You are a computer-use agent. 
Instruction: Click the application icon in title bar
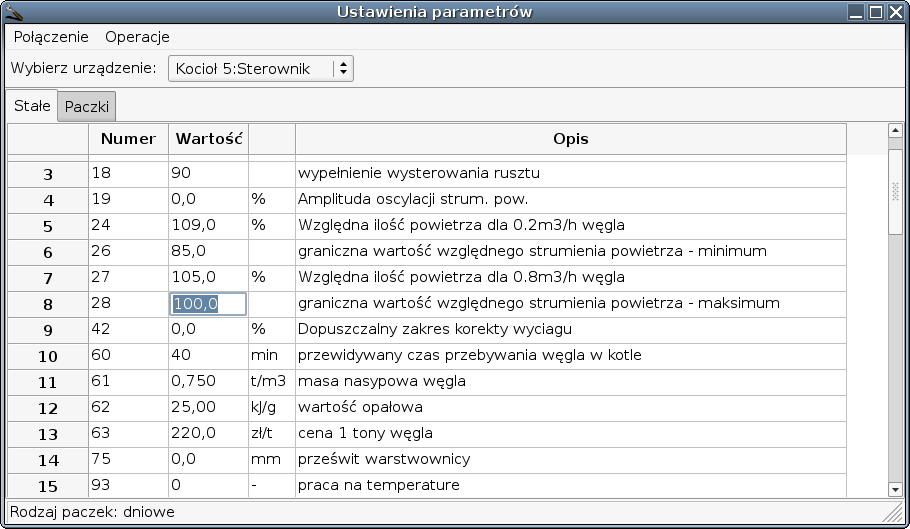(13, 12)
